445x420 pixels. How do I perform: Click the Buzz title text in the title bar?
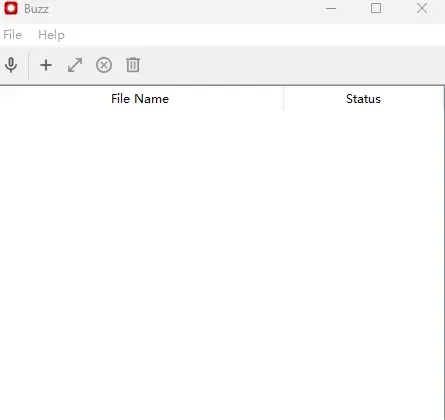pyautogui.click(x=36, y=9)
